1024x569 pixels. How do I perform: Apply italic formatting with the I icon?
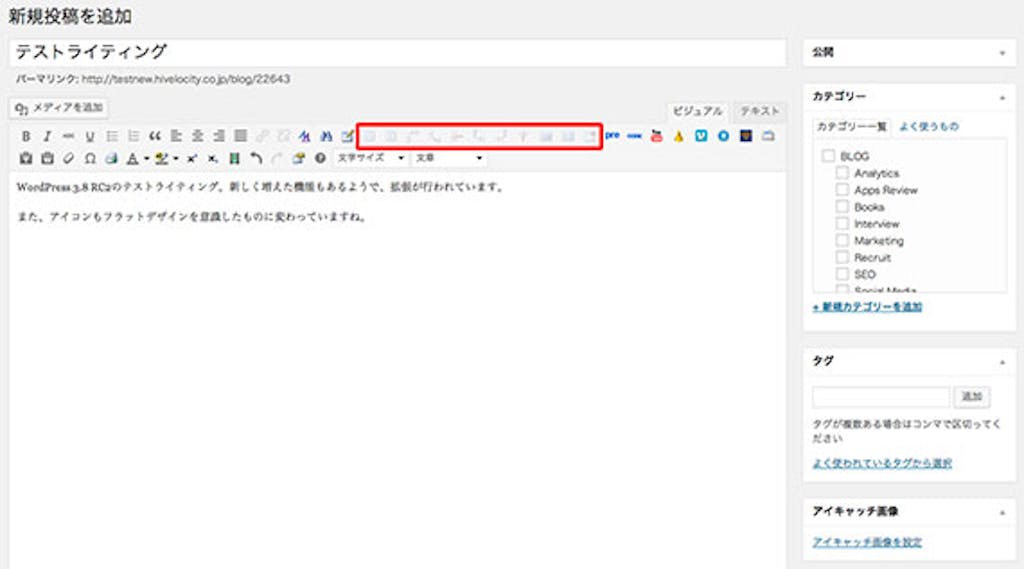(x=47, y=136)
